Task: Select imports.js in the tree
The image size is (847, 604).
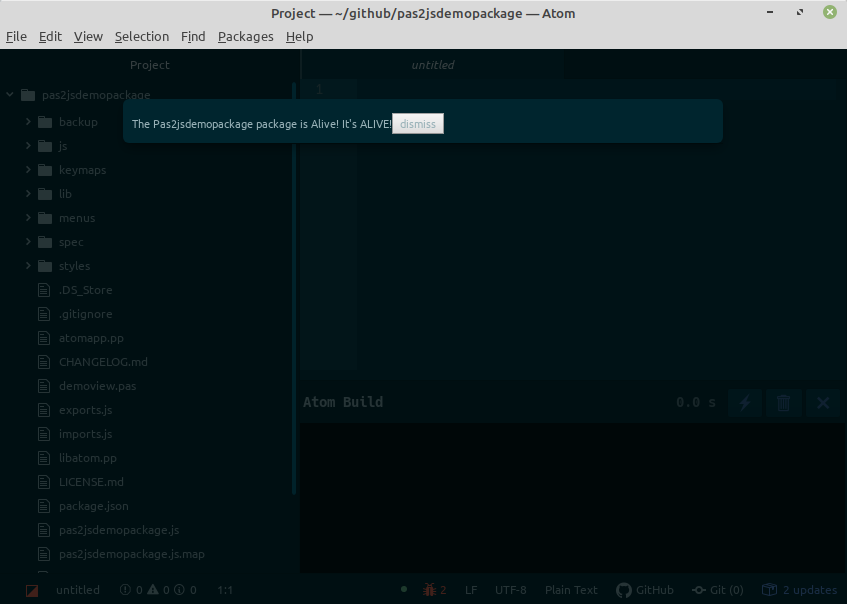Action: (85, 434)
